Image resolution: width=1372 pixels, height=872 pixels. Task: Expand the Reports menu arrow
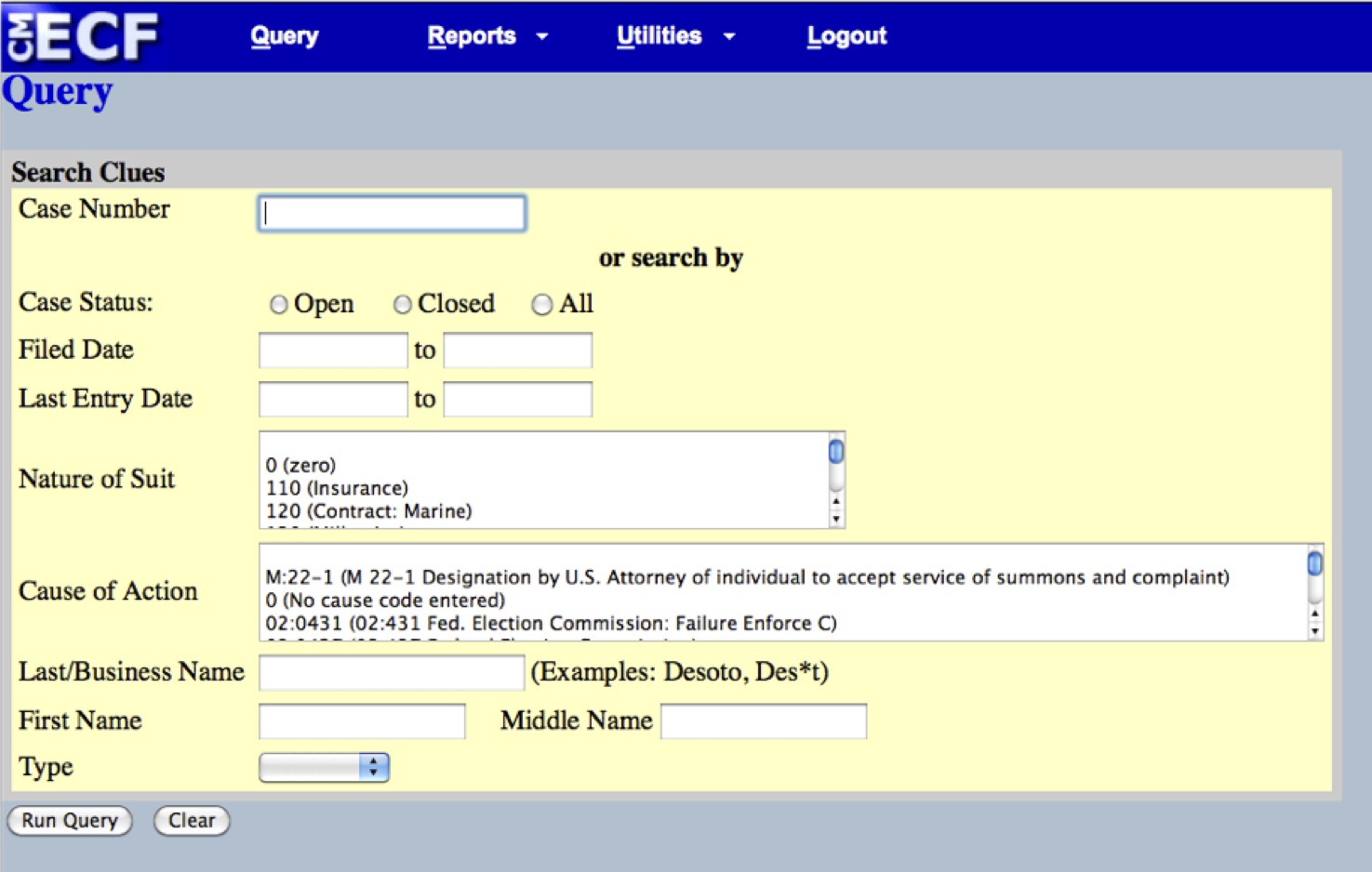[542, 36]
